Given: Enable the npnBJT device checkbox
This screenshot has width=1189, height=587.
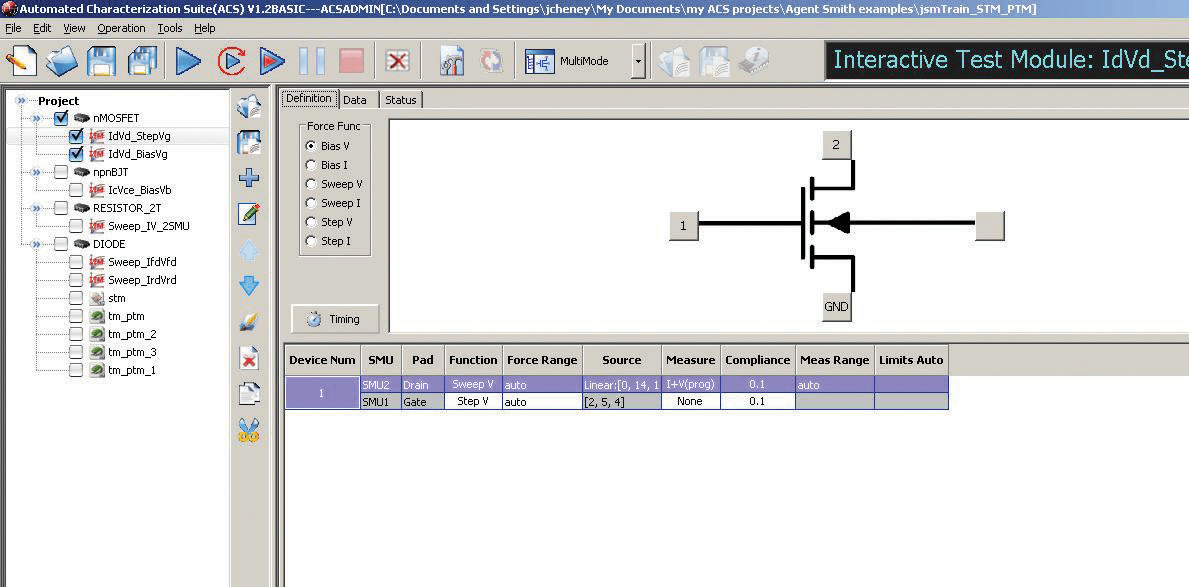Looking at the screenshot, I should (x=61, y=172).
